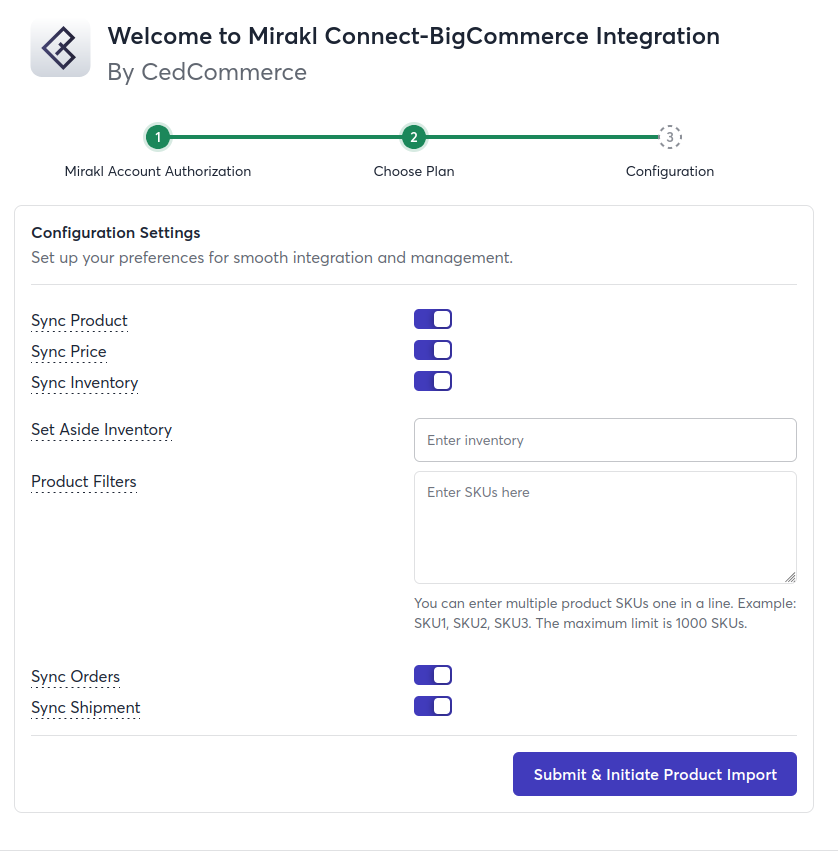Go to the Choose Plan step label
The width and height of the screenshot is (838, 863).
414,171
